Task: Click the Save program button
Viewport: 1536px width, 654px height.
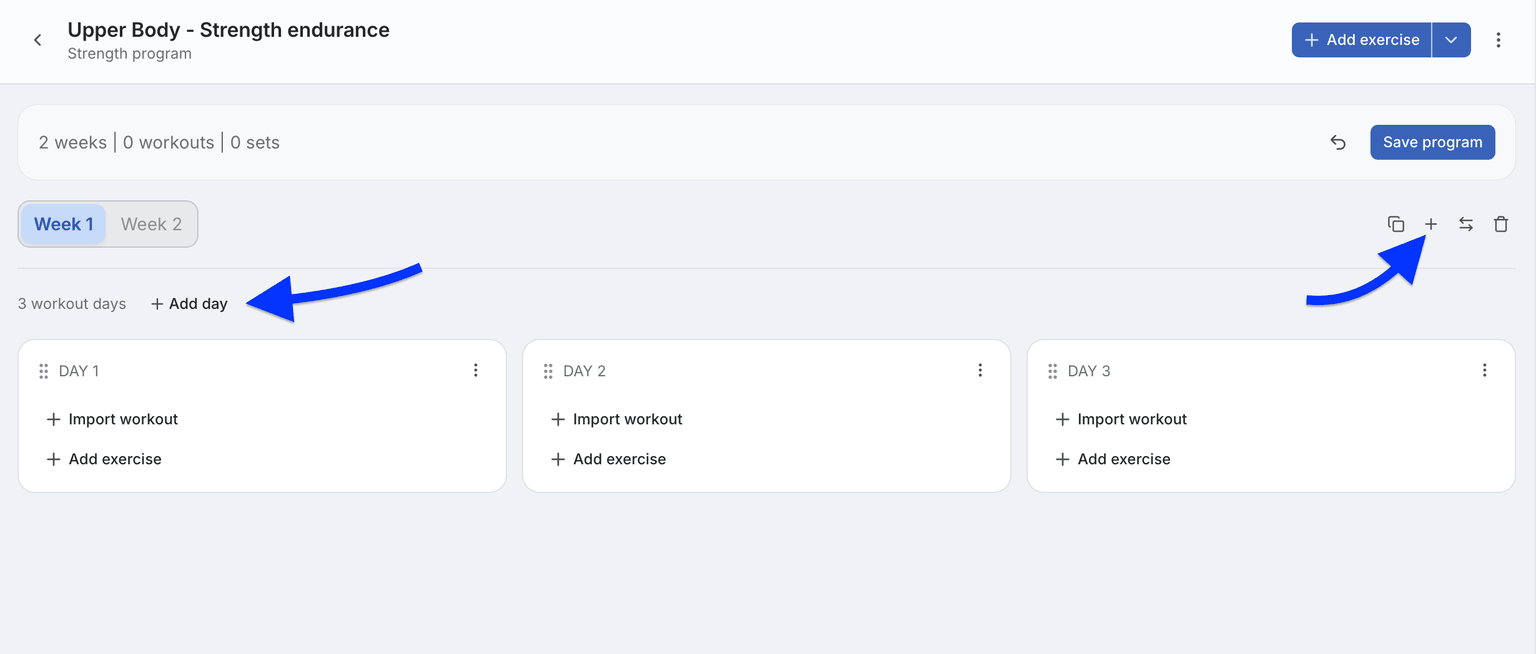Action: pos(1433,142)
